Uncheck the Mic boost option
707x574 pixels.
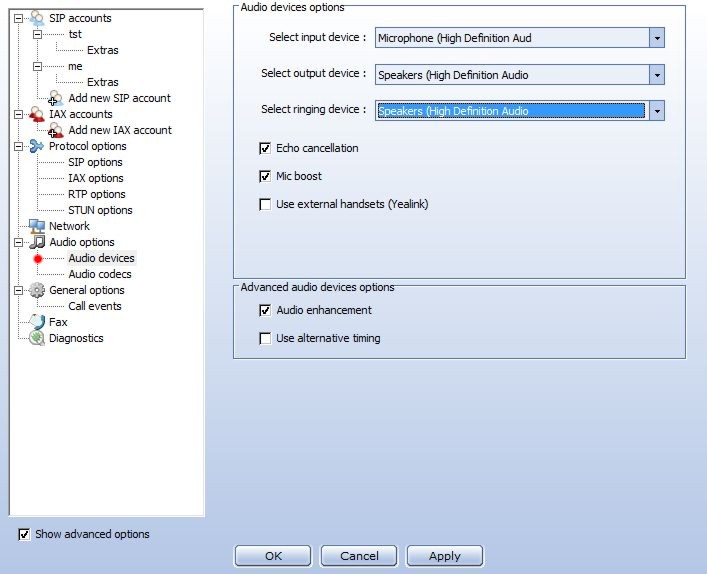(x=265, y=176)
